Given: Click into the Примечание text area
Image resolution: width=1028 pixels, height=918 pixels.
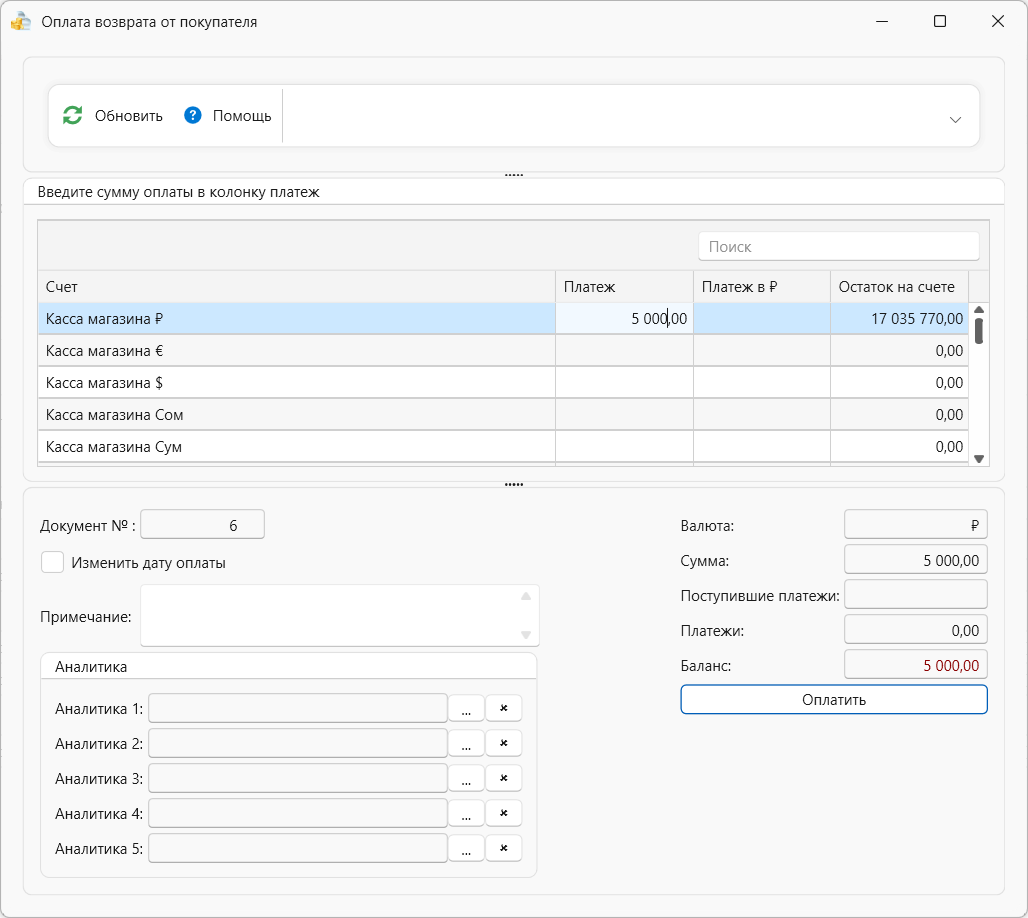Looking at the screenshot, I should click(340, 616).
